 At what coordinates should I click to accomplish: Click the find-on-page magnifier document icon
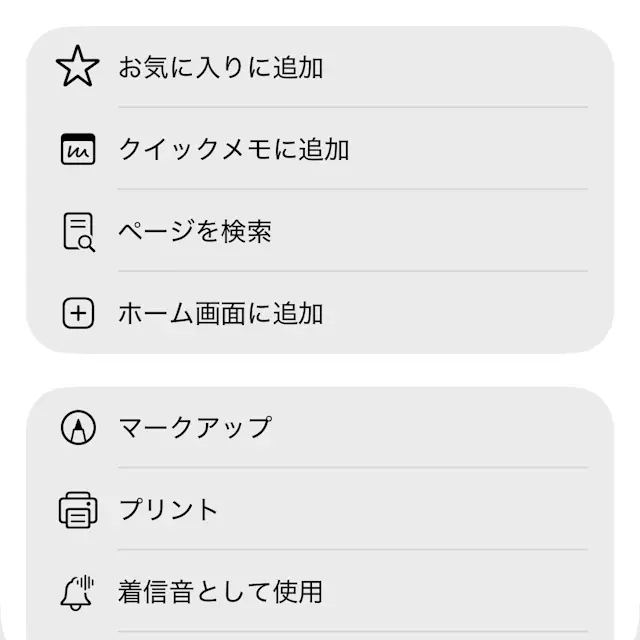[x=77, y=232]
